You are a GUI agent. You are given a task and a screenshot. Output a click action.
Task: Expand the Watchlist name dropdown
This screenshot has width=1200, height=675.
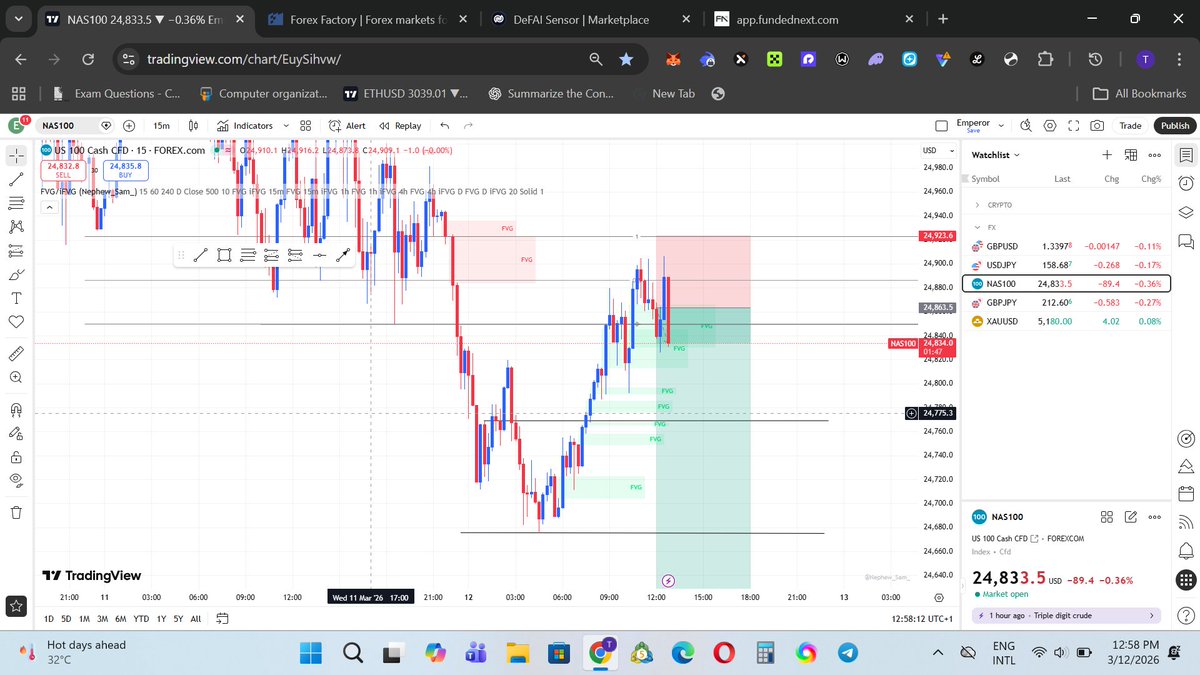tap(996, 155)
